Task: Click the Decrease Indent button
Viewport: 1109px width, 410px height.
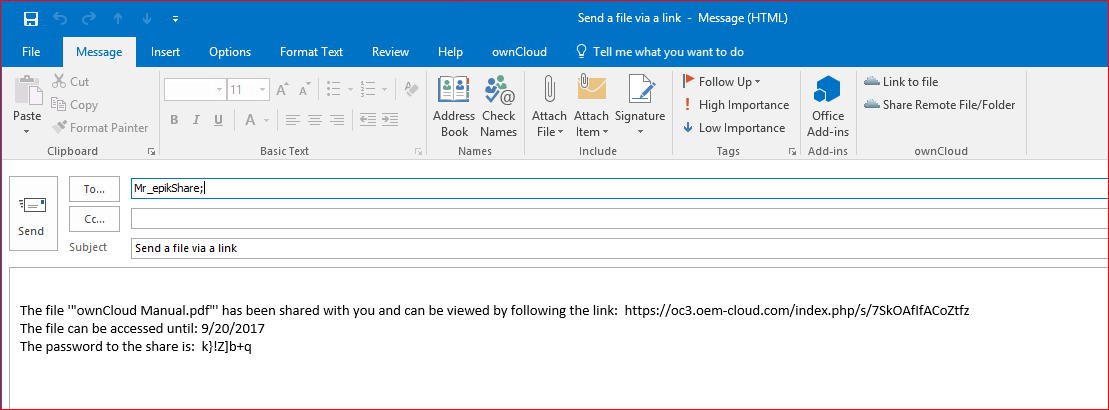Action: (367, 120)
